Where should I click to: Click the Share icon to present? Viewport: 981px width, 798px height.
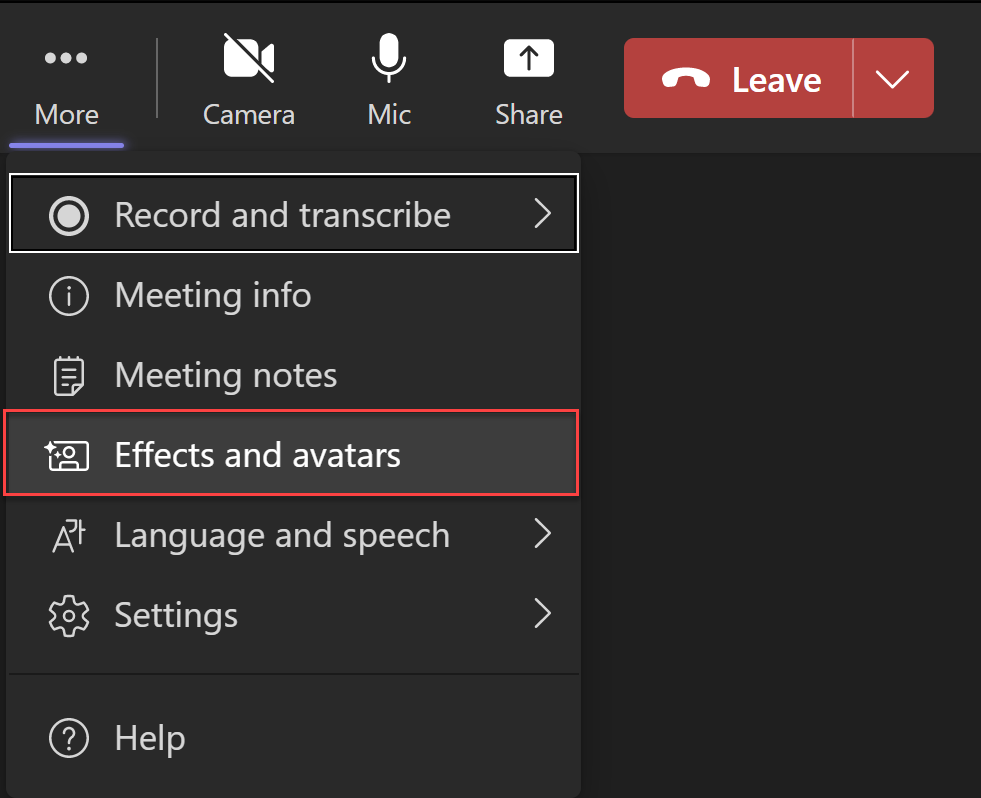click(x=528, y=57)
